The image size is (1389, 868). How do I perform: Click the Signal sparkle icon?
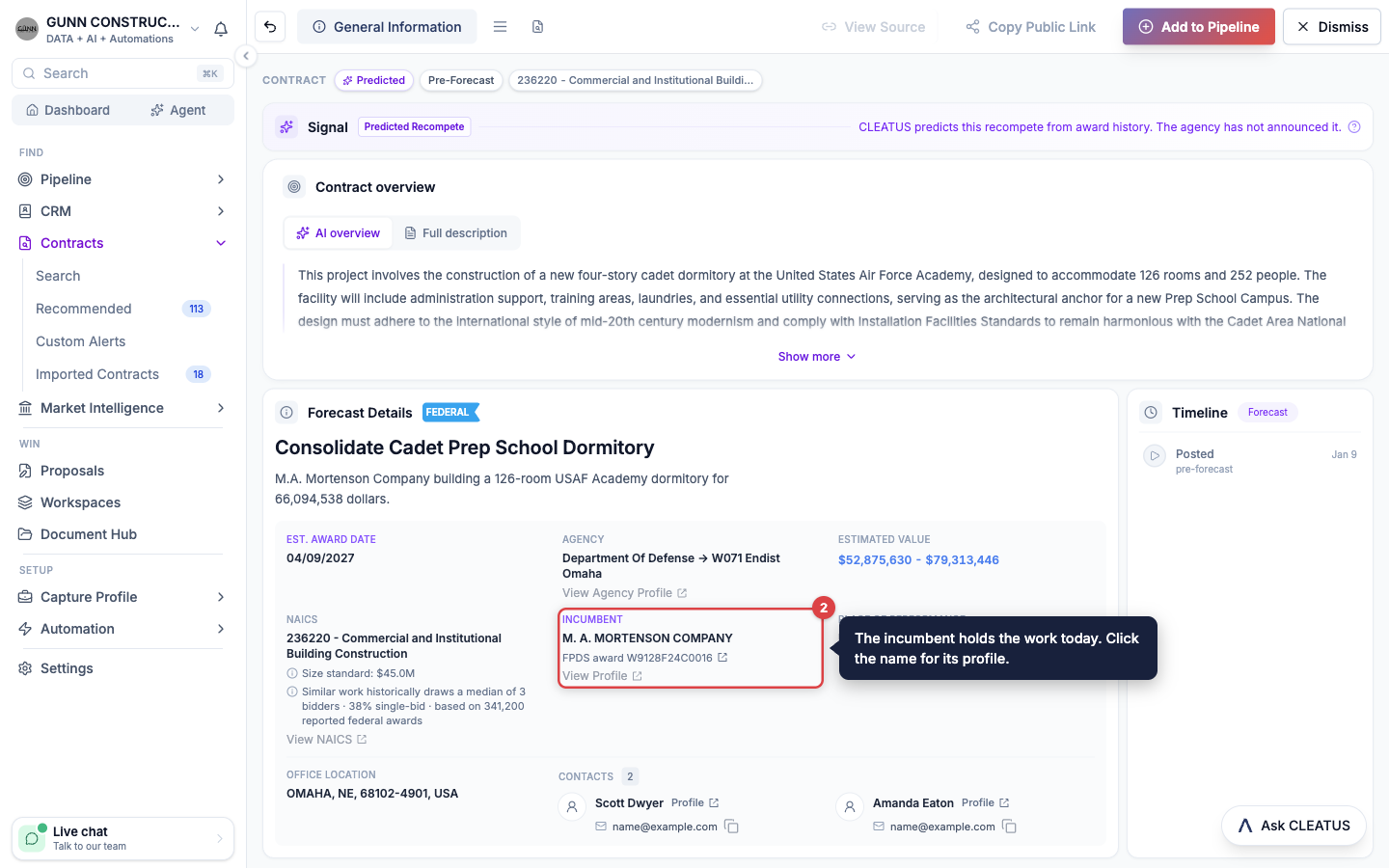coord(286,127)
